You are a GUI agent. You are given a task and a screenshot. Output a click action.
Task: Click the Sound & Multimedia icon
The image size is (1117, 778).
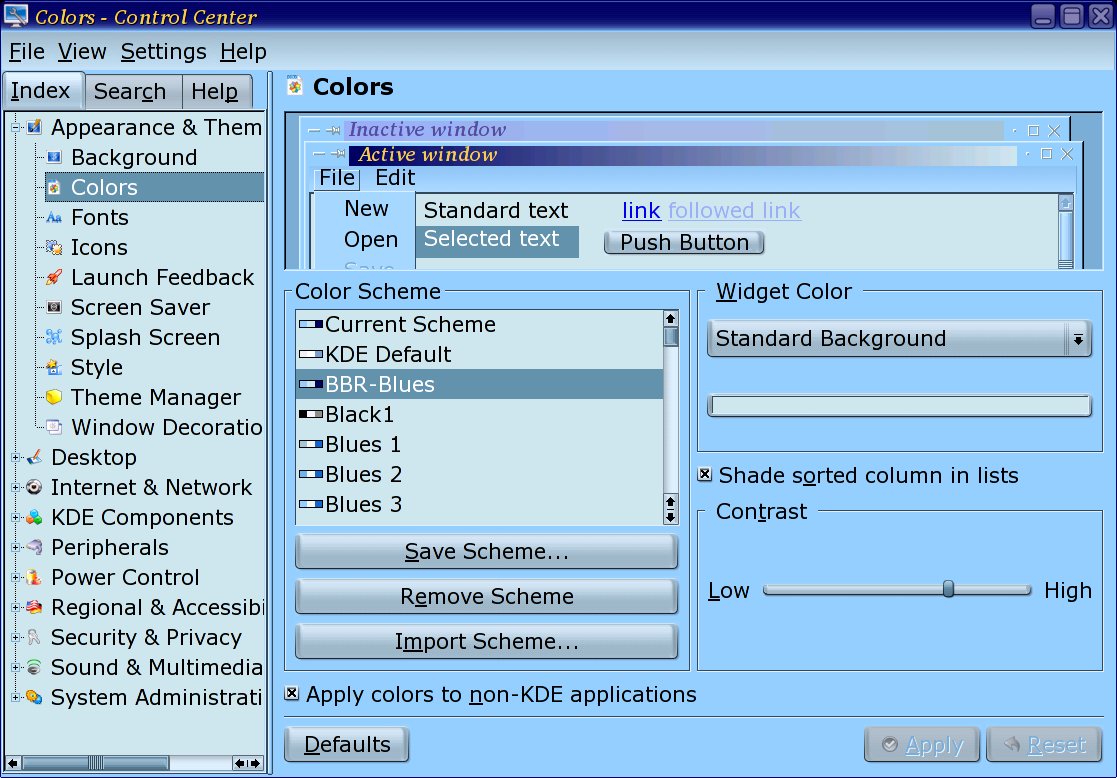[34, 667]
